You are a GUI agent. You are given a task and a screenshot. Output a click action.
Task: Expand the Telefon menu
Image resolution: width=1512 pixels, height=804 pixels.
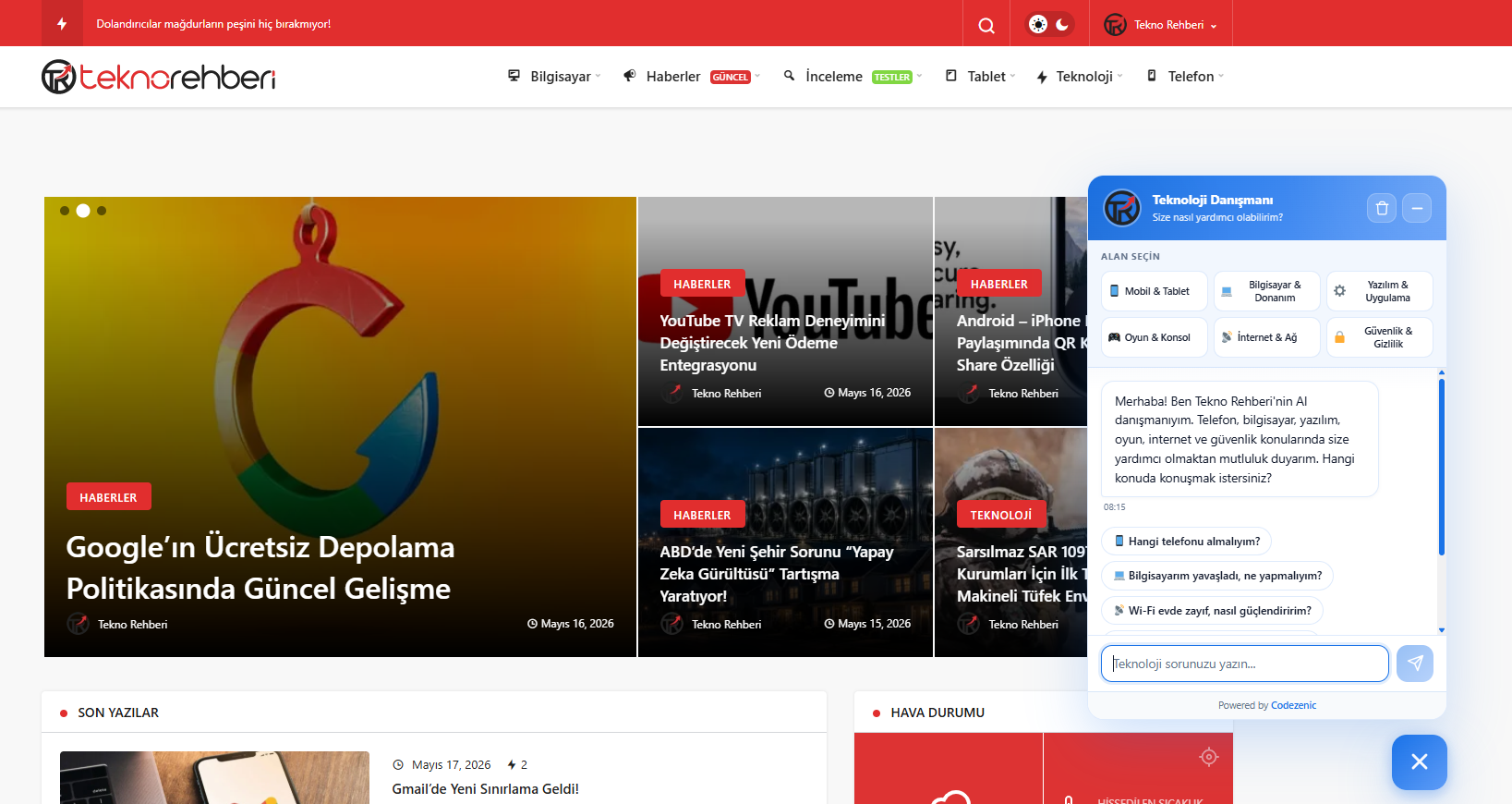point(1185,77)
